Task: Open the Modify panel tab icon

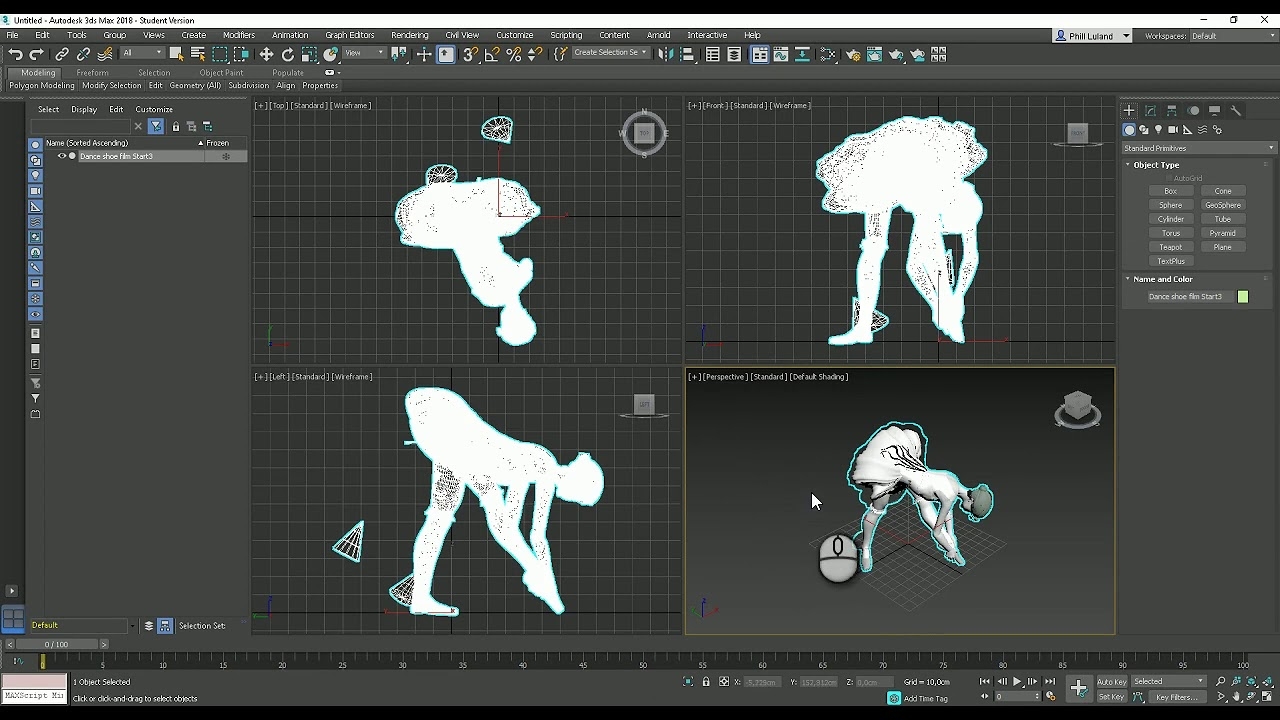Action: tap(1150, 111)
